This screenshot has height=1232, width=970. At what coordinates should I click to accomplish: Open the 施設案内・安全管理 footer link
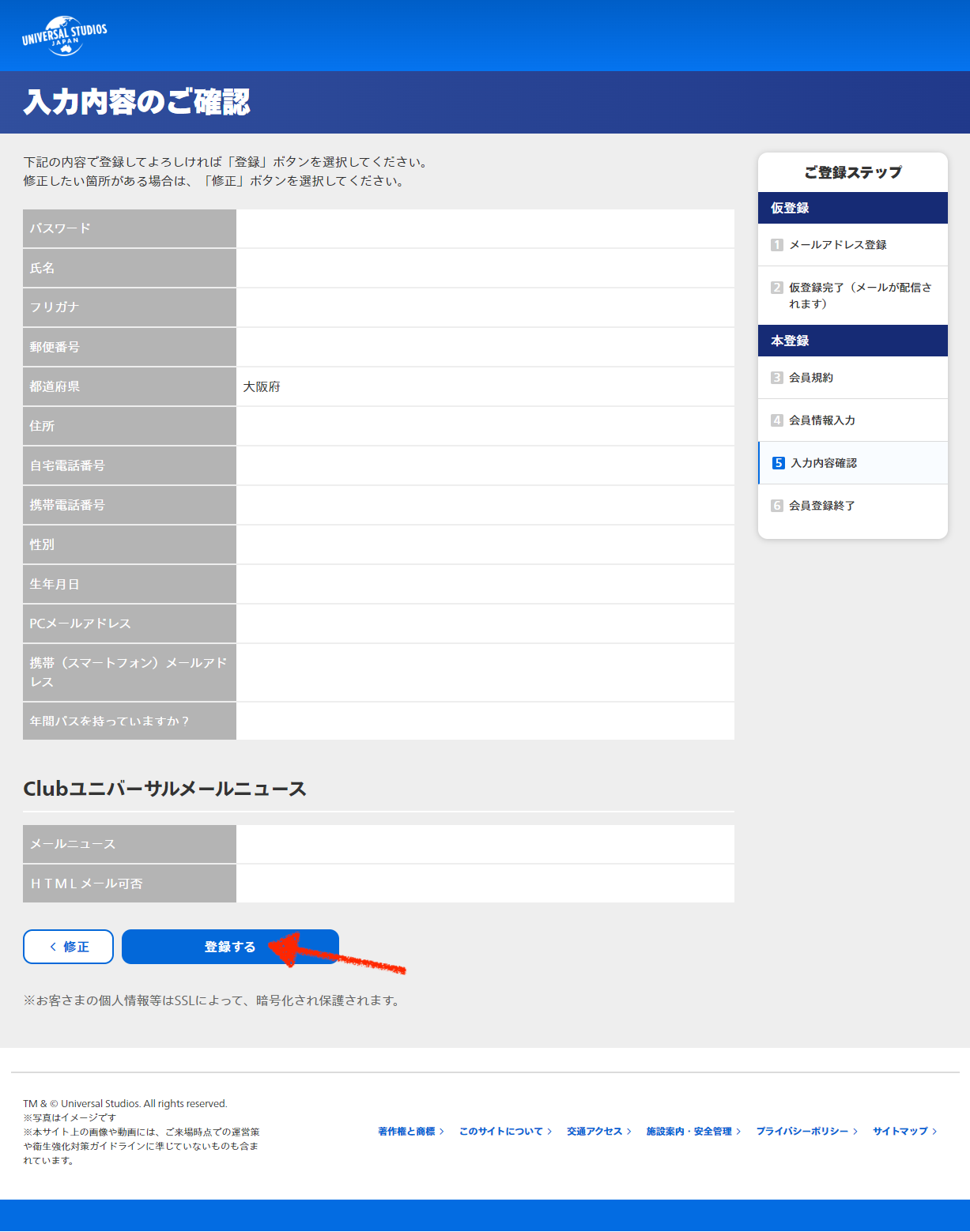pyautogui.click(x=693, y=1132)
